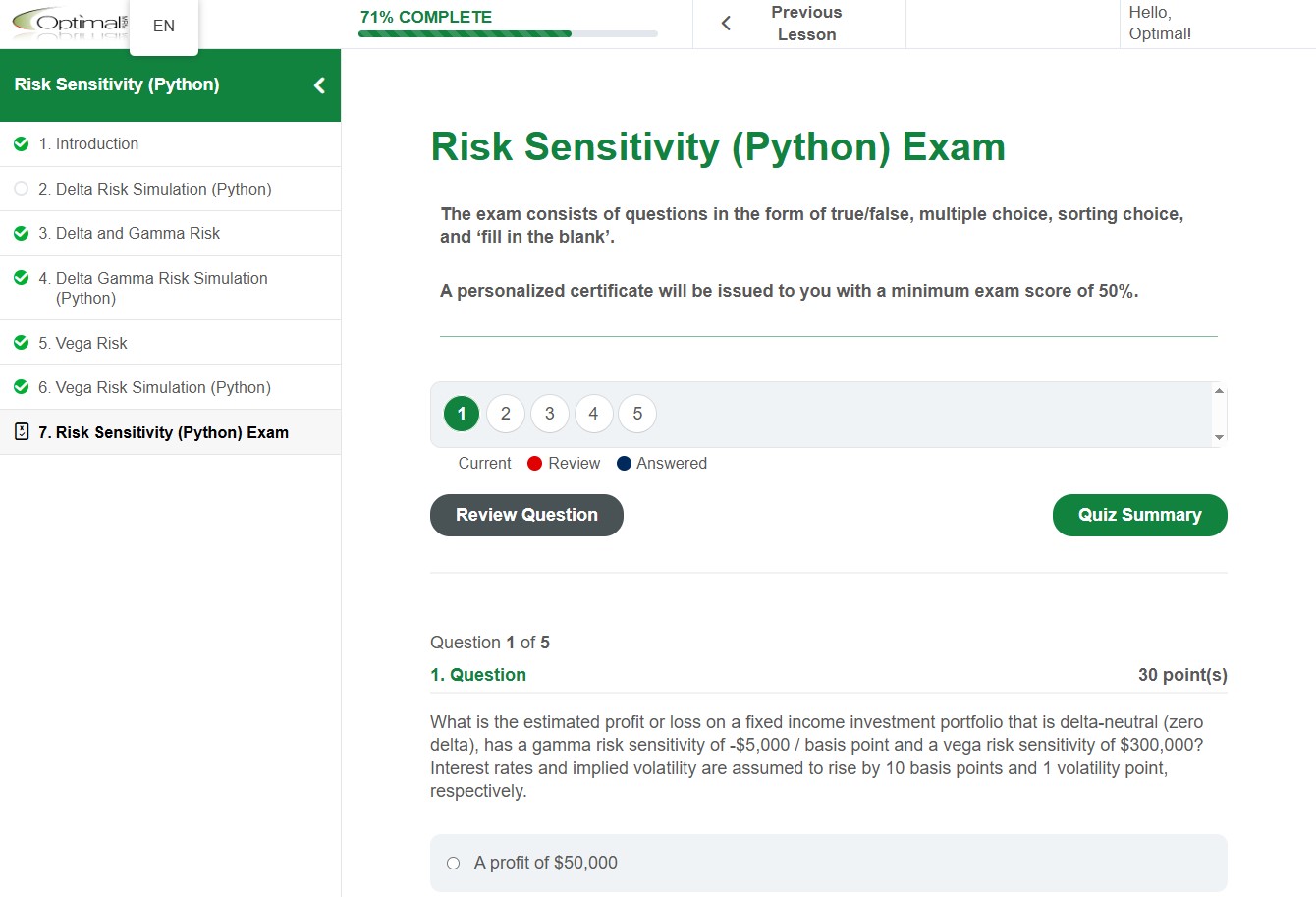Click checkmark icon beside Vega Risk

(x=21, y=343)
